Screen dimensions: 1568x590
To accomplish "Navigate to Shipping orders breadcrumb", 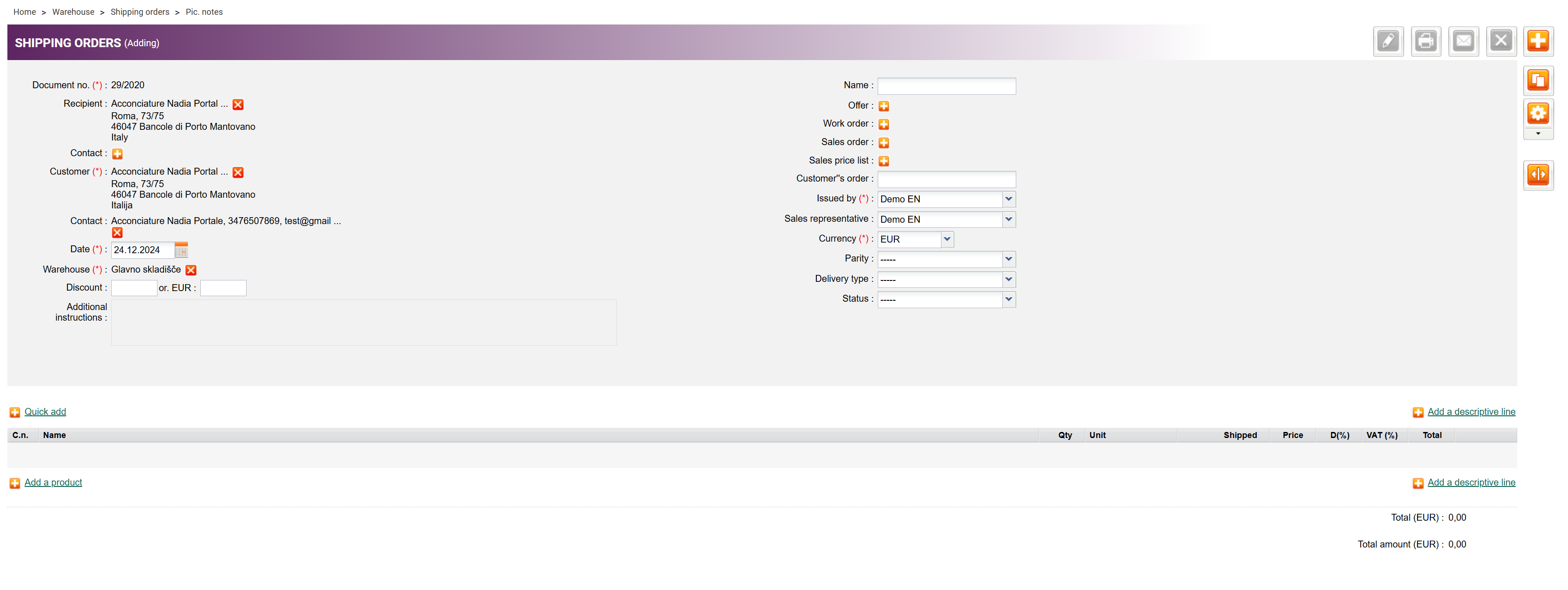I will coord(139,12).
